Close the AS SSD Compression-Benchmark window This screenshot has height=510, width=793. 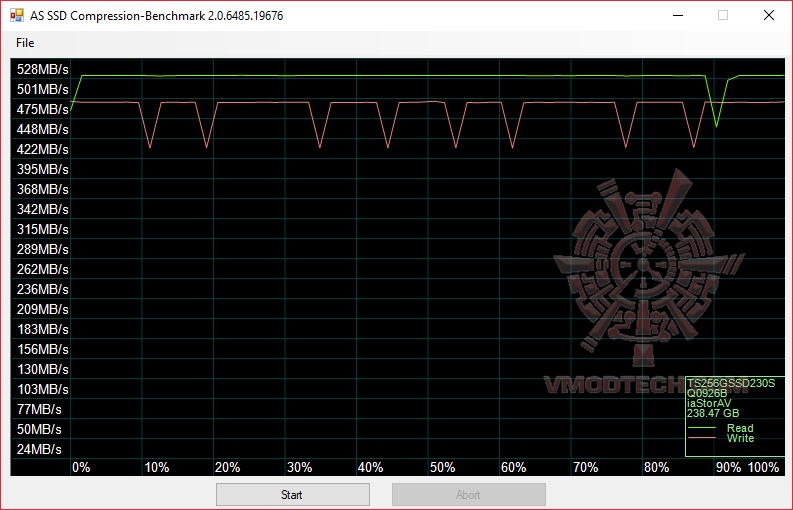pyautogui.click(x=769, y=15)
